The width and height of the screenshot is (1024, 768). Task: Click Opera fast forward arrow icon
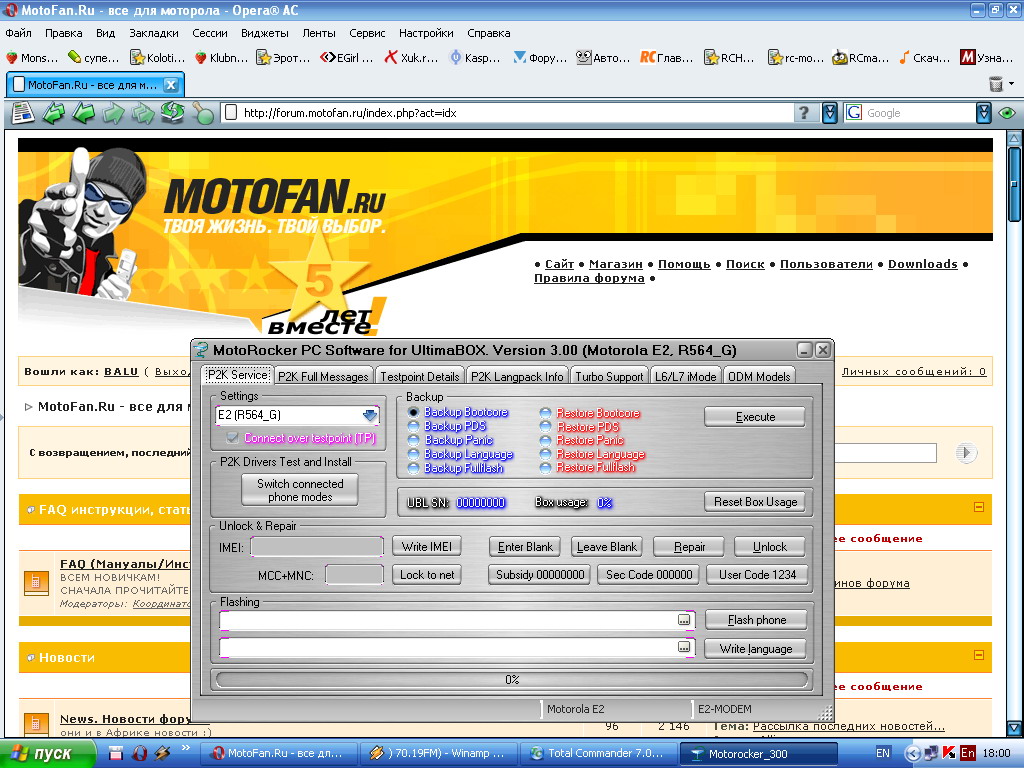click(143, 113)
